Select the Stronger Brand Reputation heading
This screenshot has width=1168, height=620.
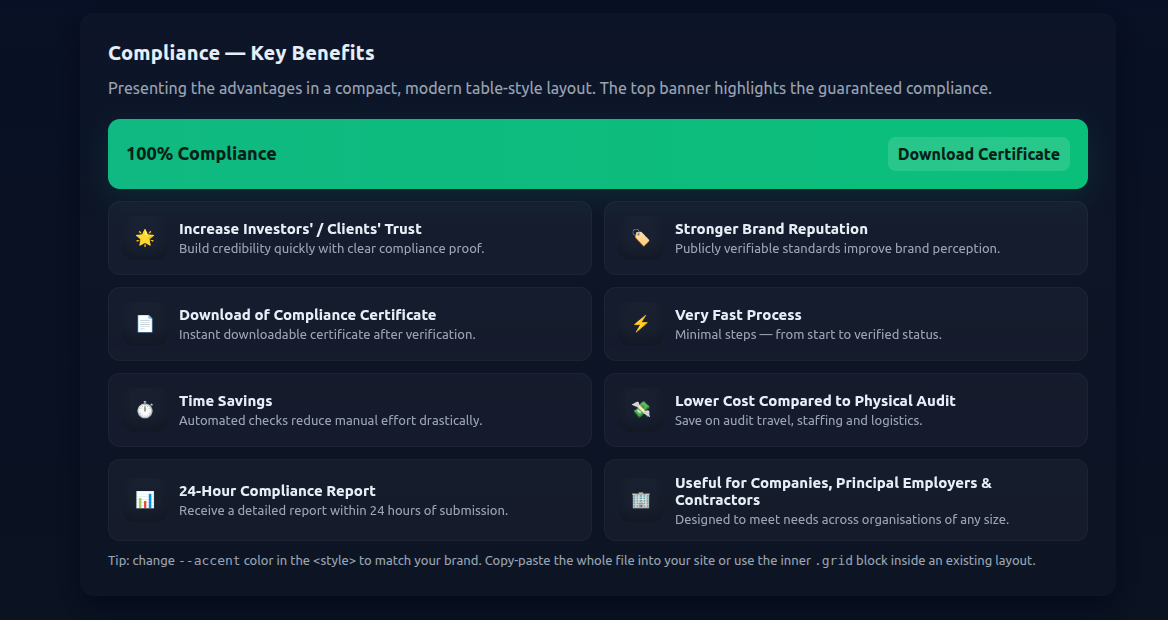[771, 229]
